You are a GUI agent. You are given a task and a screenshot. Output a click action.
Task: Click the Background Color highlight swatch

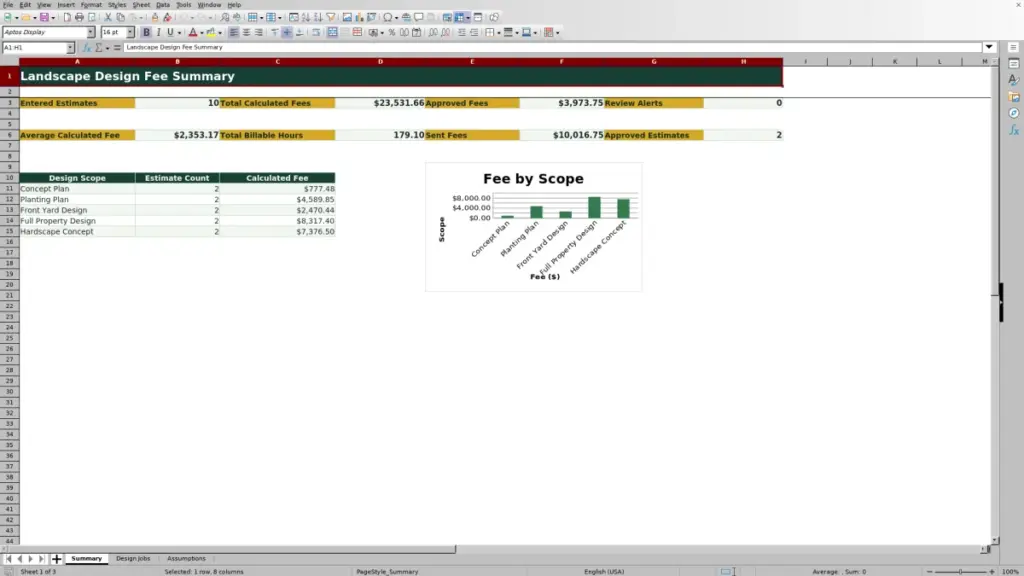pyautogui.click(x=211, y=32)
